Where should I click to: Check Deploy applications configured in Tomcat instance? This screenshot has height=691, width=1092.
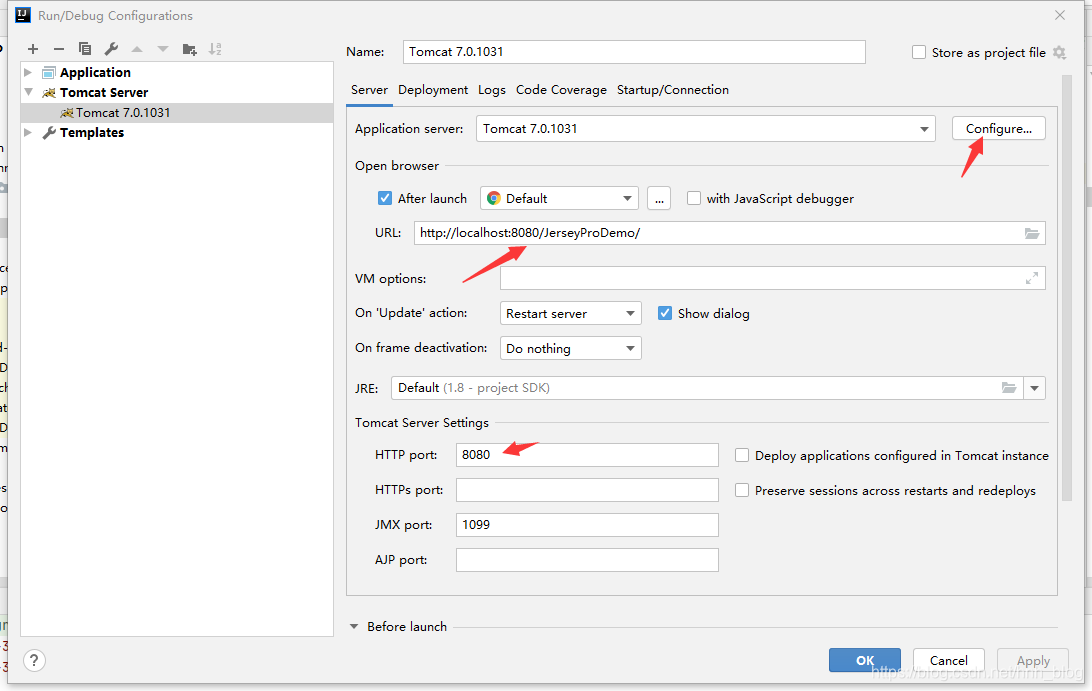coord(742,456)
